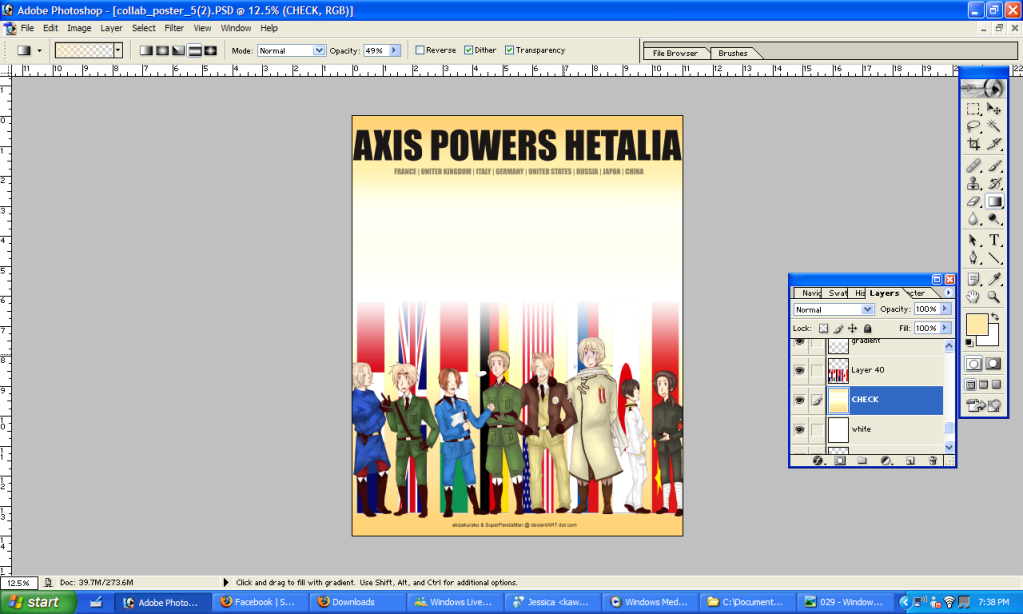Screen dimensions: 1023x614
Task: Add a layer style from Layers panel
Action: click(x=818, y=461)
